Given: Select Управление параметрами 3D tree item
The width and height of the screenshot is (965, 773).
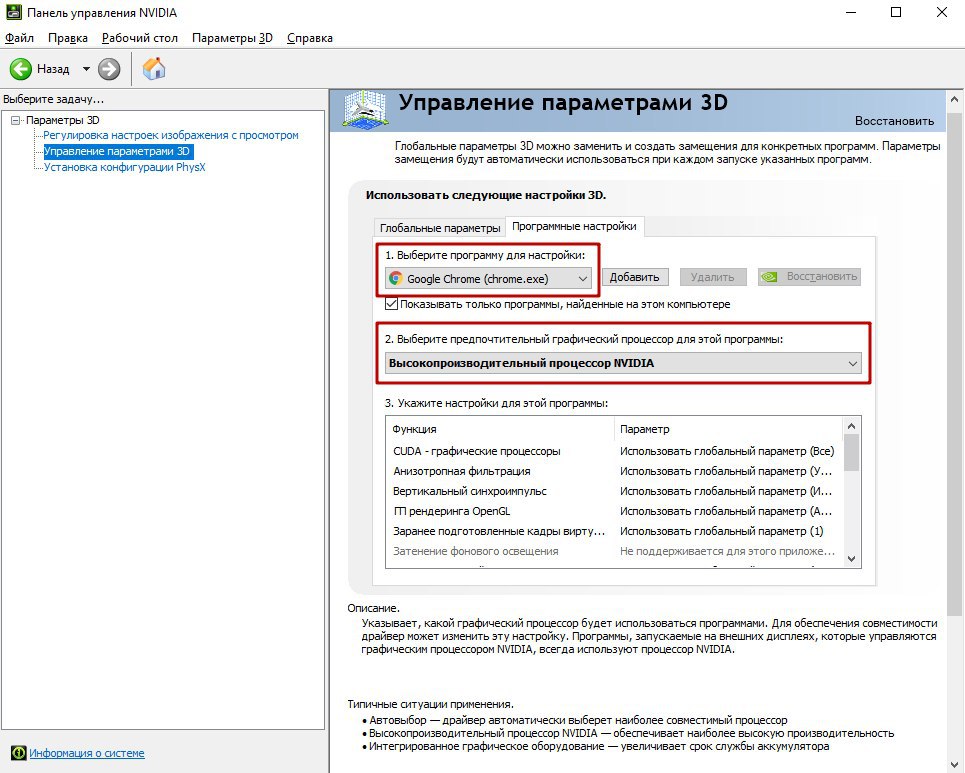Looking at the screenshot, I should pos(117,151).
